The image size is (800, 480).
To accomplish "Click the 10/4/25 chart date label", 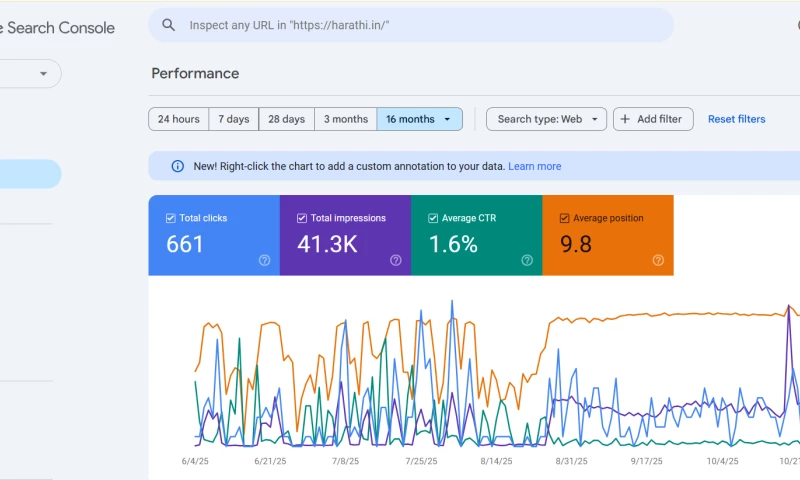I will point(722,461).
